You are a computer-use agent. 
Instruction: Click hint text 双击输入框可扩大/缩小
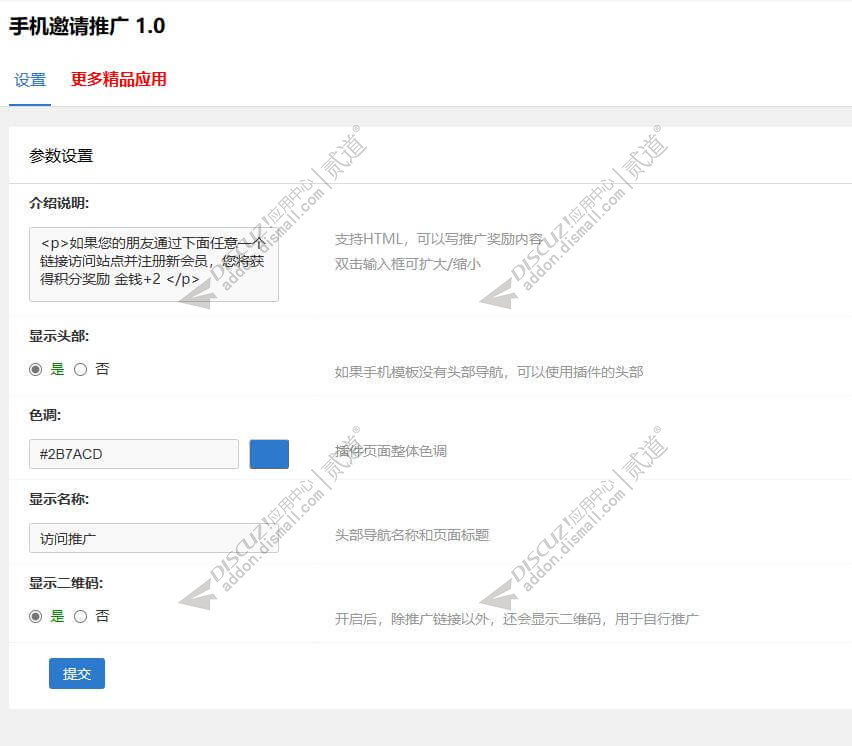(408, 264)
